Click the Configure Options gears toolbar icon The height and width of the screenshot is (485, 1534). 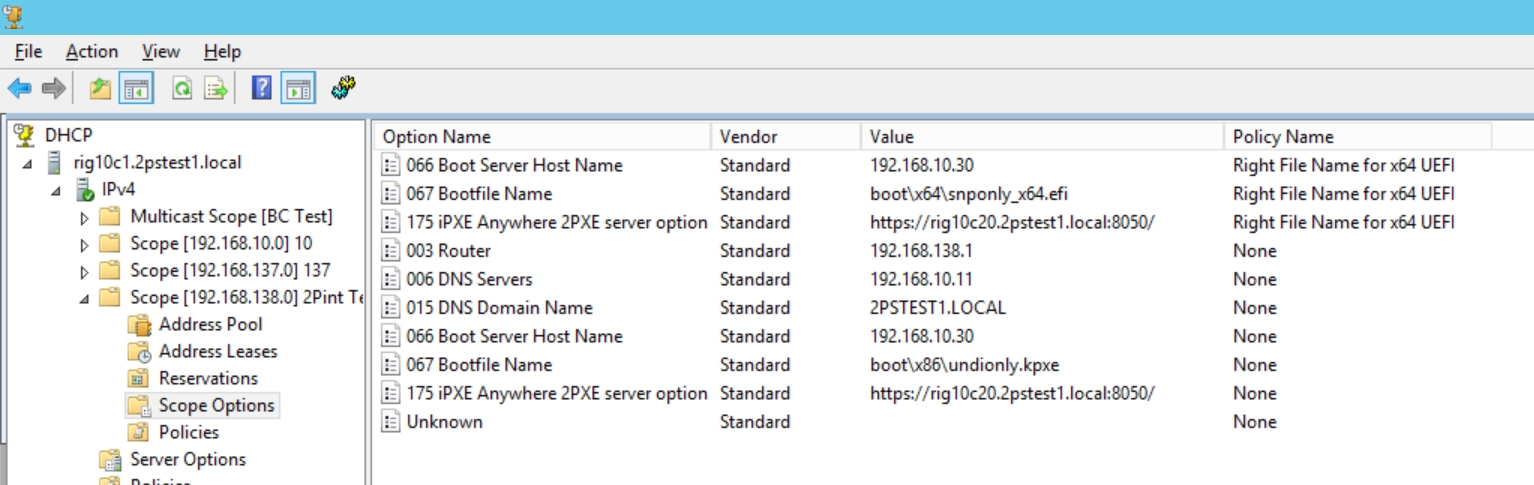(344, 89)
